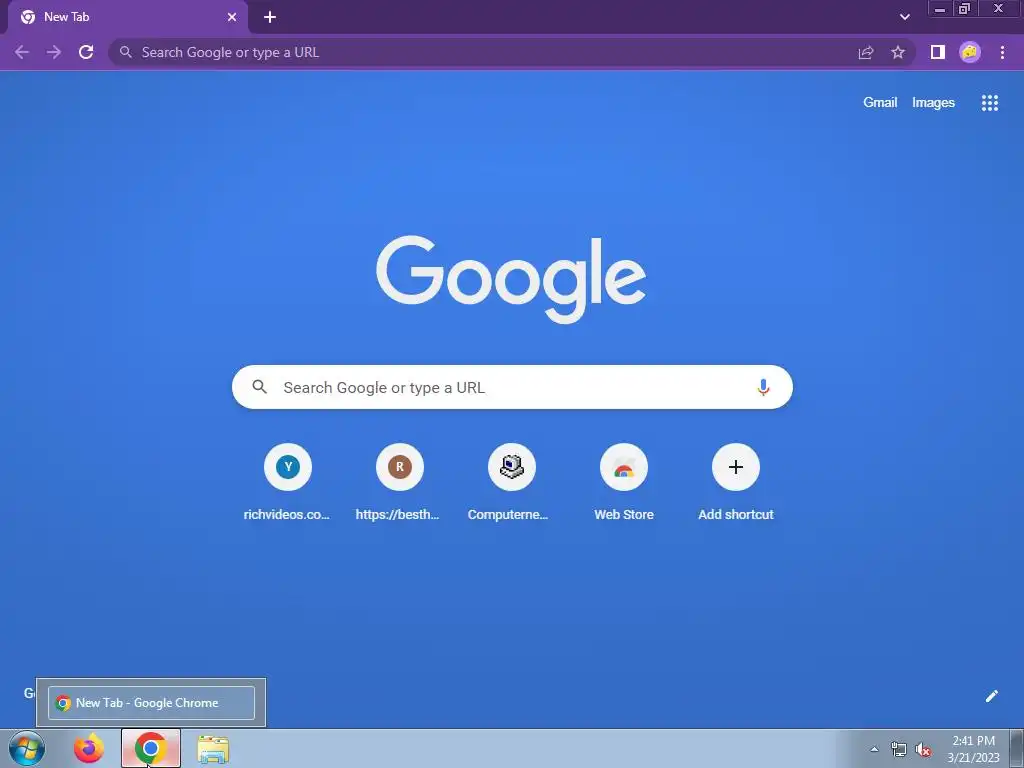Open the richvideos.co... shortcut
This screenshot has height=768, width=1024.
(x=287, y=483)
